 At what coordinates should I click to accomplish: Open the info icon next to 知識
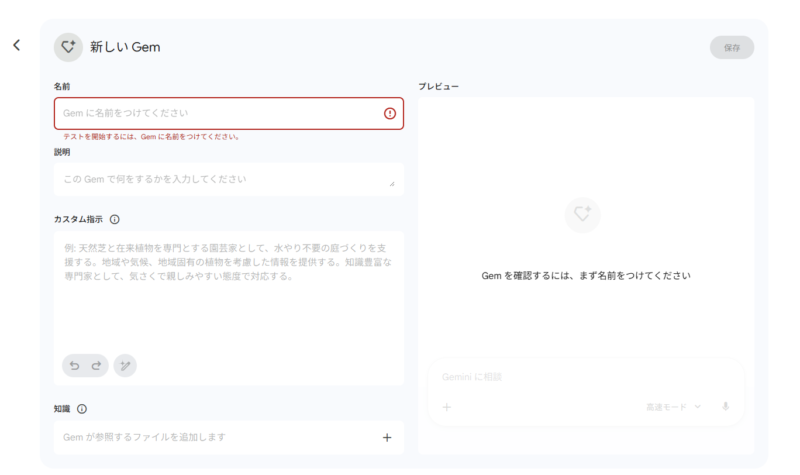click(x=82, y=408)
